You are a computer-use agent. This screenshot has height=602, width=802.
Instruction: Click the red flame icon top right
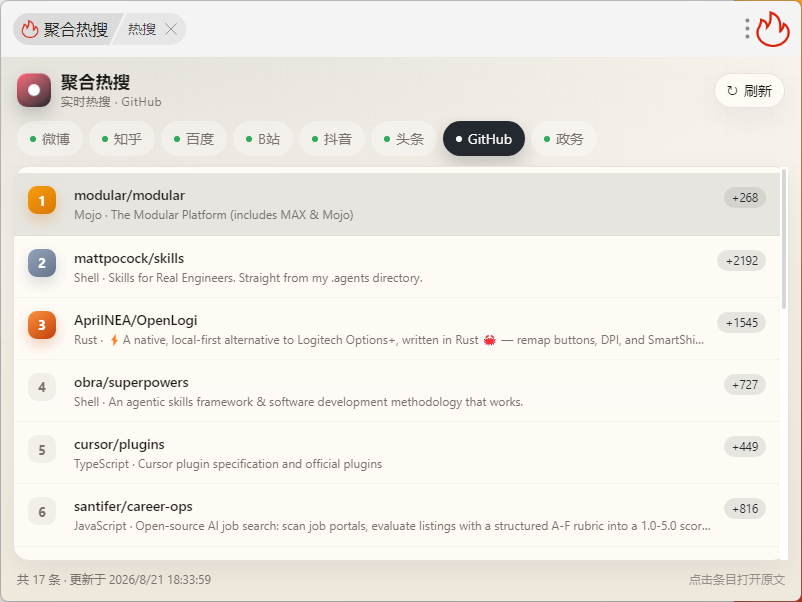pos(773,29)
